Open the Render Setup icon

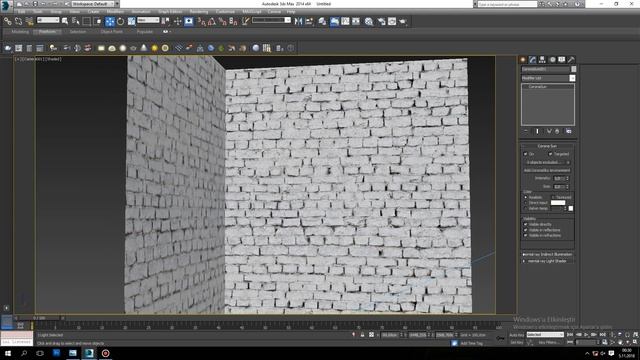click(381, 21)
